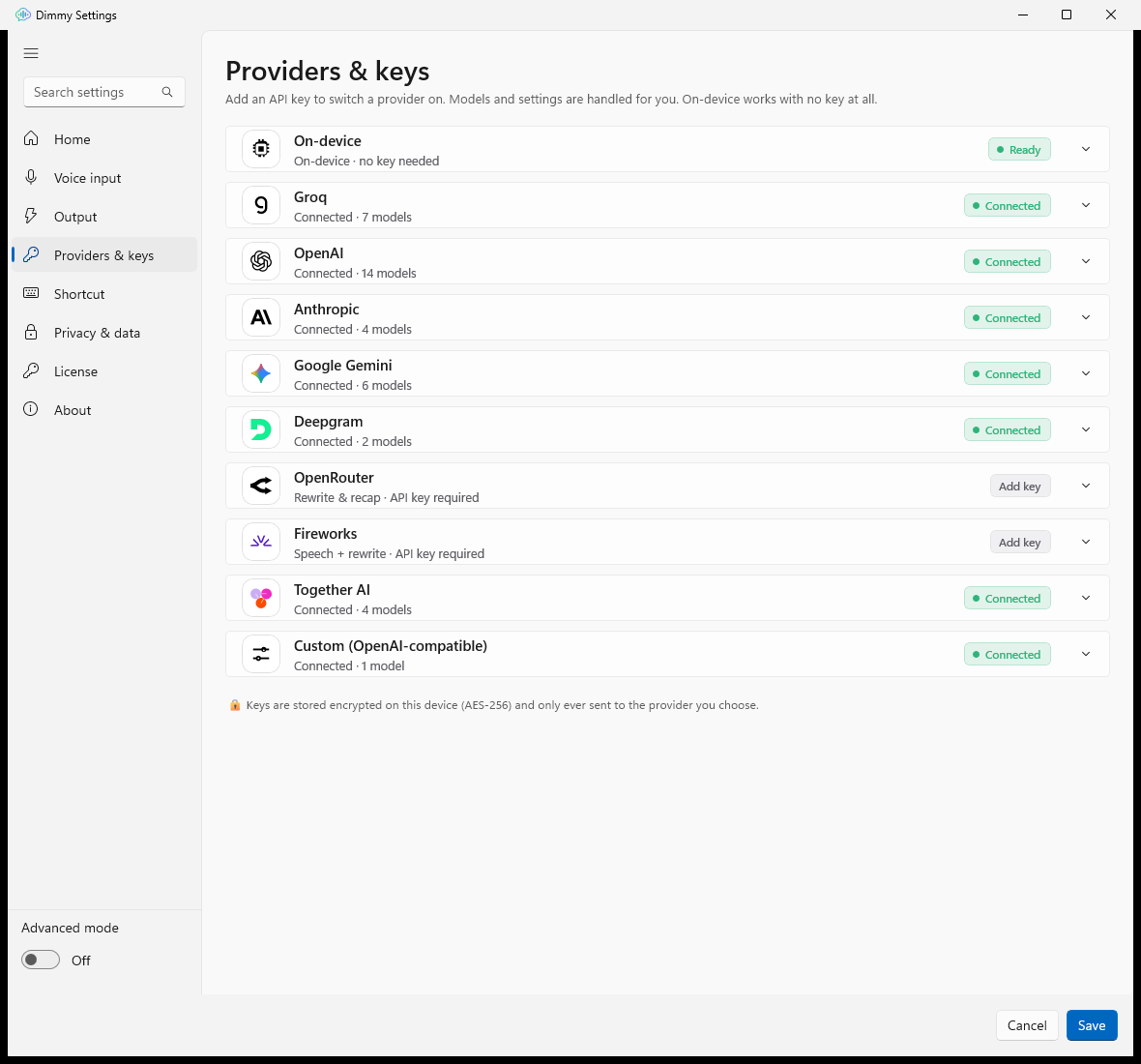
Task: Expand the On-device provider row
Action: [x=1086, y=149]
